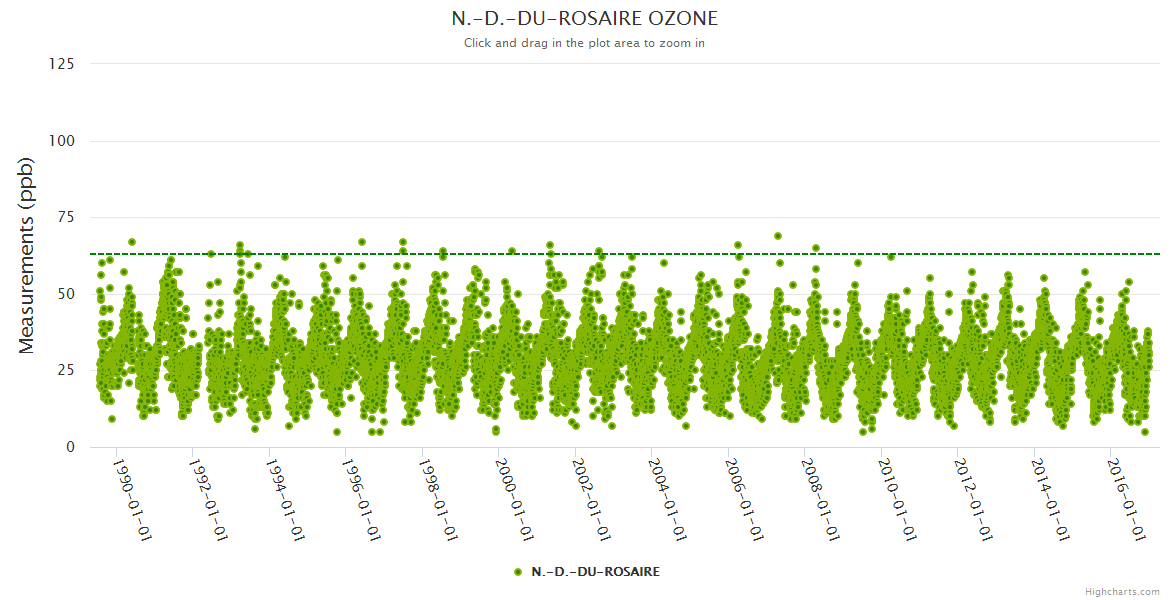Select the 75 y-axis tick label
This screenshot has width=1170, height=600.
(x=65, y=217)
